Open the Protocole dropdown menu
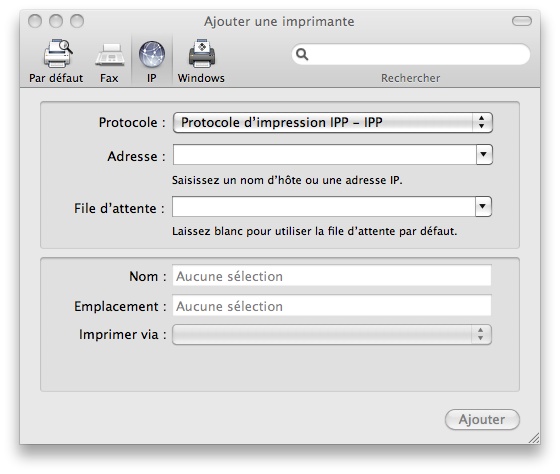The width and height of the screenshot is (560, 474). [333, 123]
